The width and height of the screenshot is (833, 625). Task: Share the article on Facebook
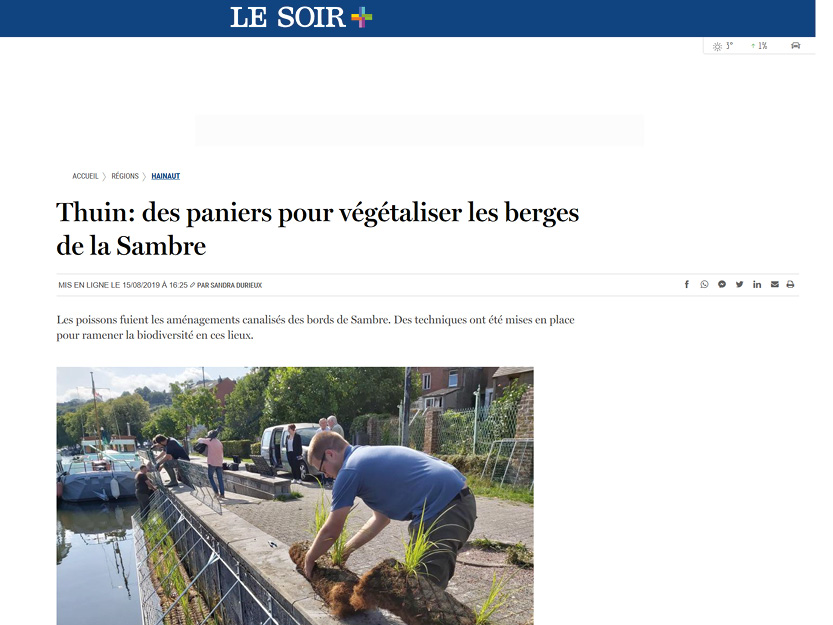click(686, 284)
